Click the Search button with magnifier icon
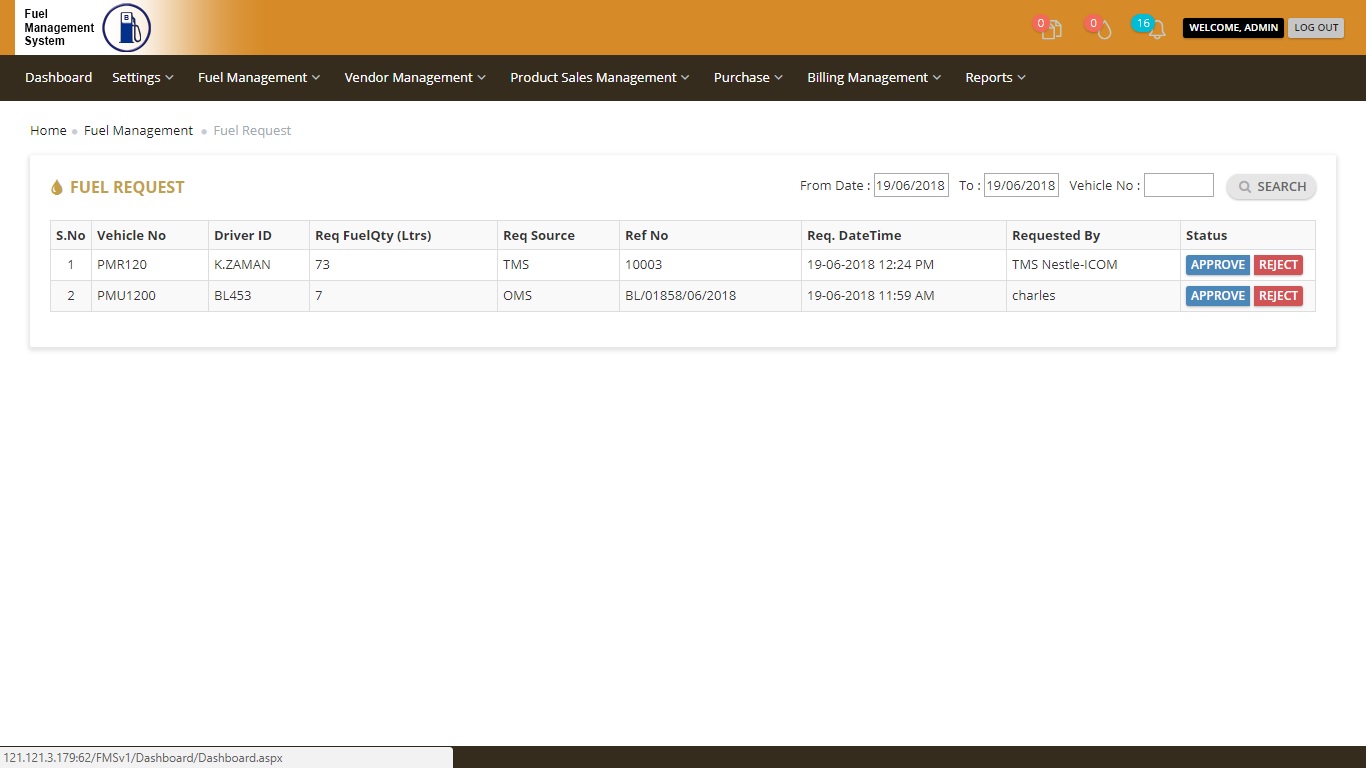Viewport: 1366px width, 768px height. (1271, 187)
